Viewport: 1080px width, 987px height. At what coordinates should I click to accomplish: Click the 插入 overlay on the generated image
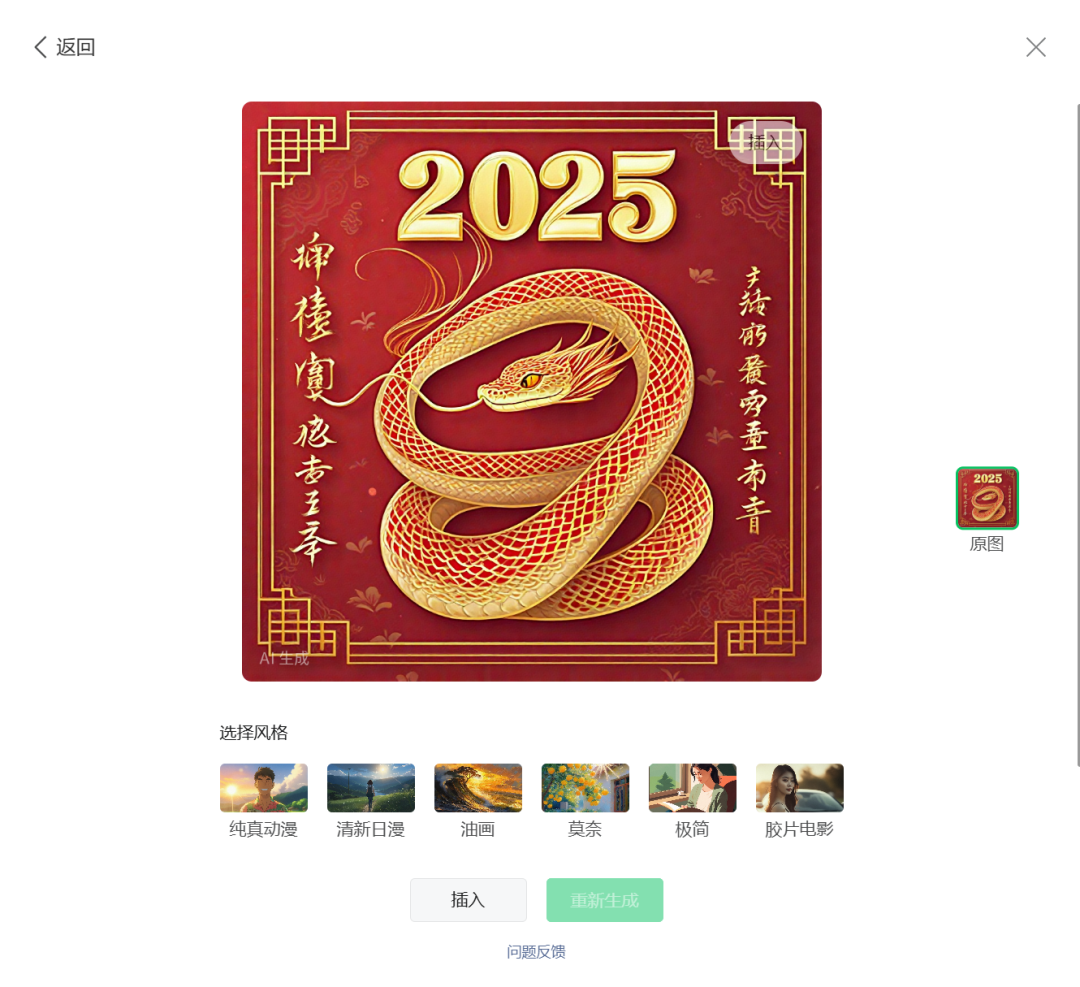(x=765, y=143)
